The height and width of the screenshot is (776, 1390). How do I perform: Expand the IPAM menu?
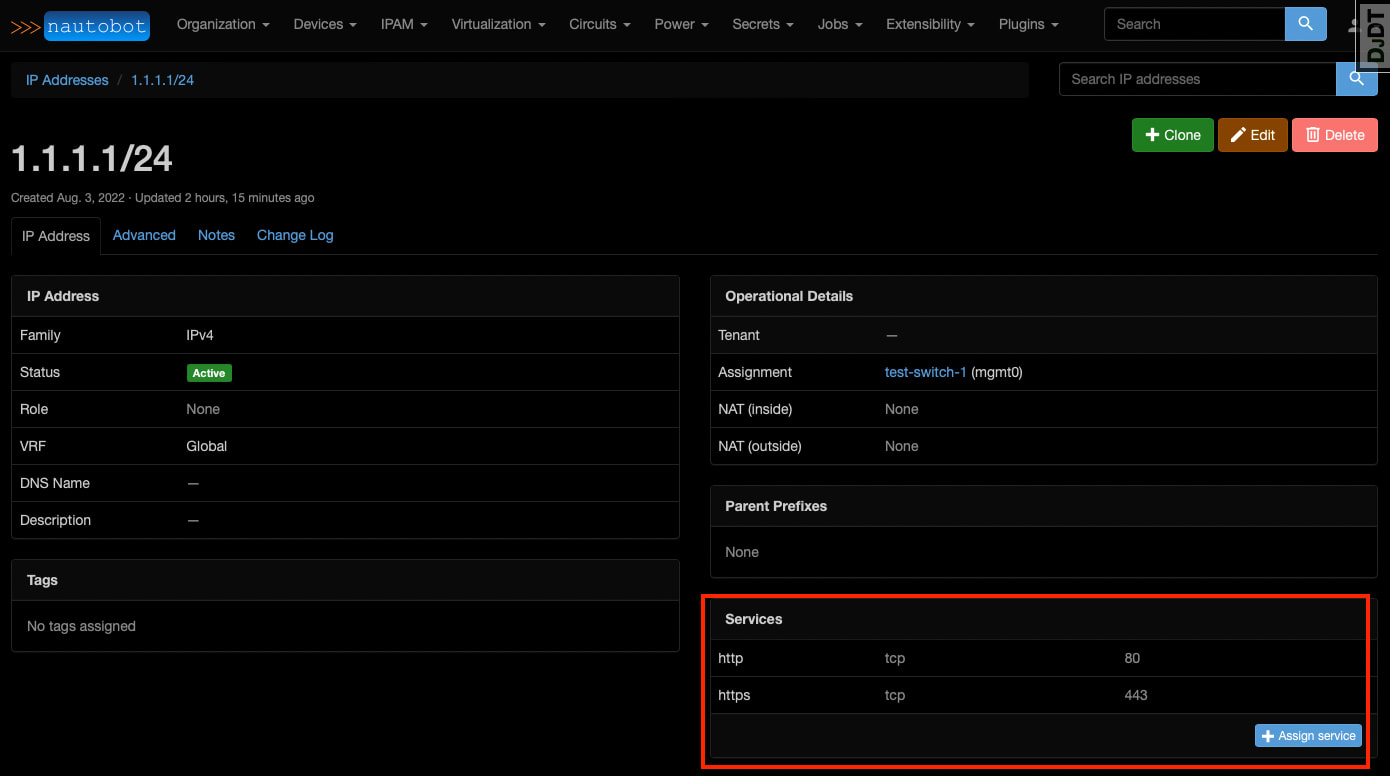[404, 24]
